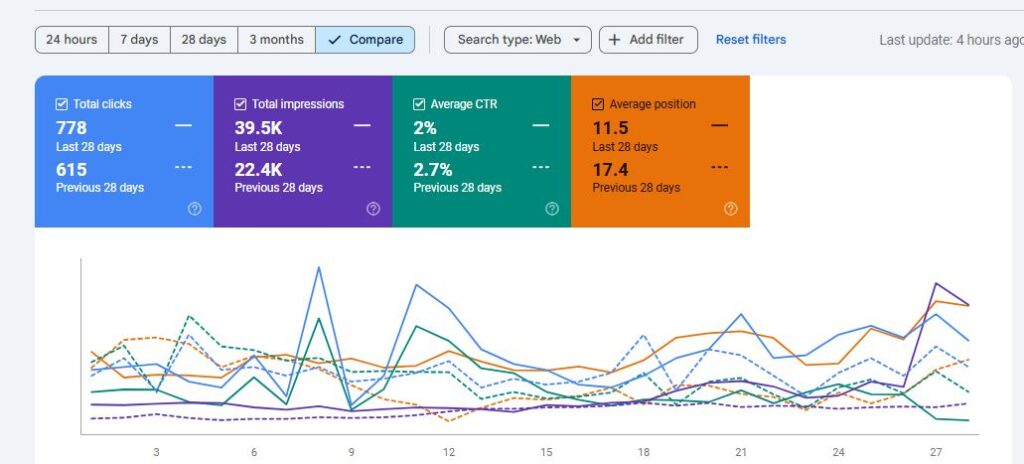The width and height of the screenshot is (1024, 464).
Task: Toggle the Average CTR checkbox
Action: pyautogui.click(x=420, y=104)
